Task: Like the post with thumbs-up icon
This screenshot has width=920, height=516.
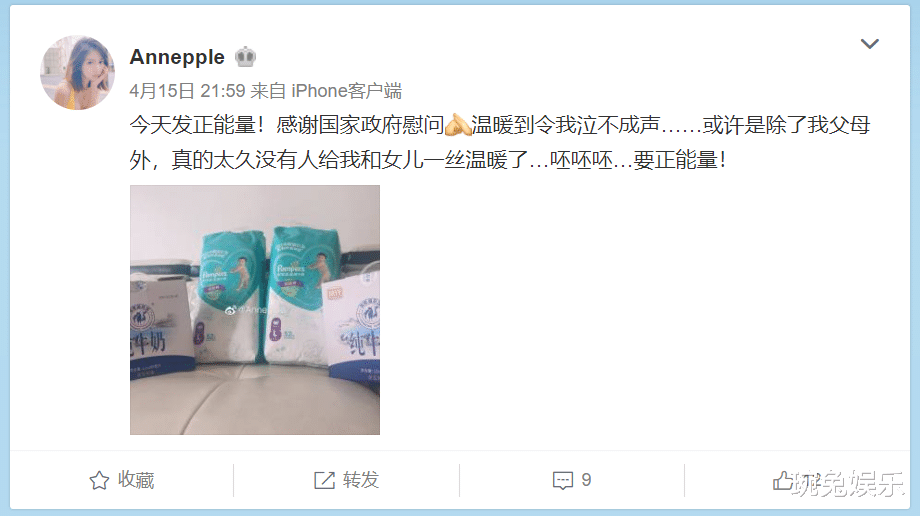Action: pyautogui.click(x=783, y=480)
